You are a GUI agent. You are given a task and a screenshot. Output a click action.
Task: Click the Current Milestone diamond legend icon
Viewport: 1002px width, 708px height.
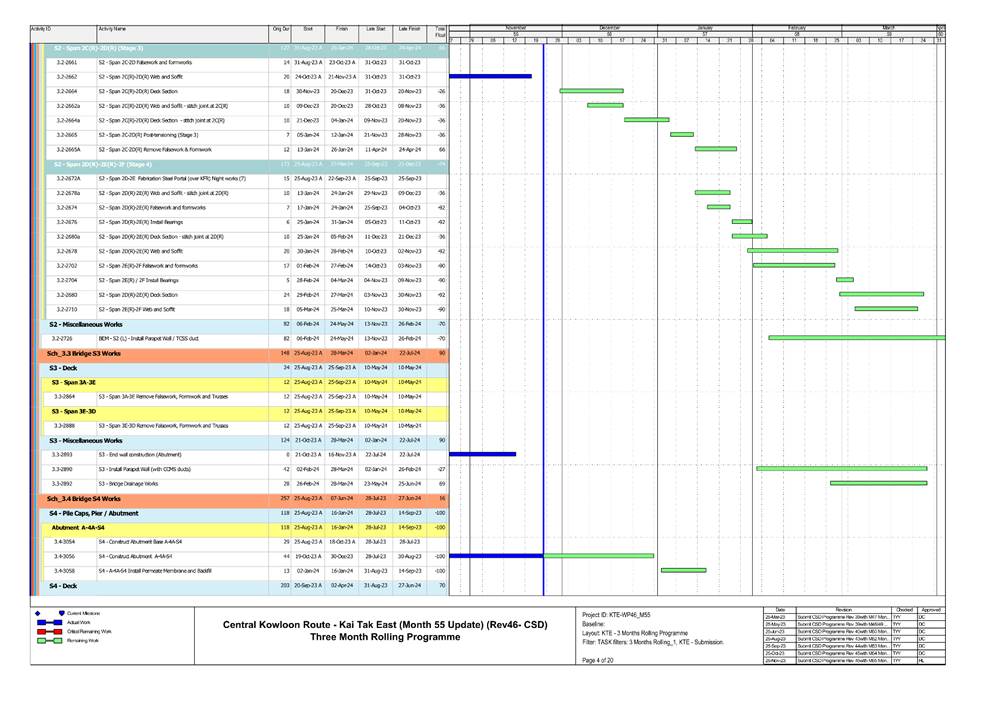38,612
